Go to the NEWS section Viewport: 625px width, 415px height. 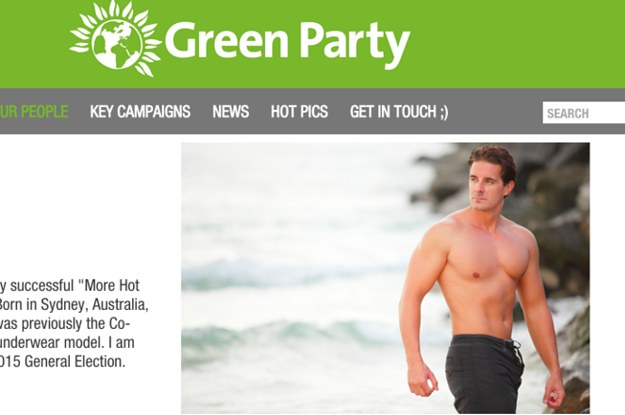point(230,112)
